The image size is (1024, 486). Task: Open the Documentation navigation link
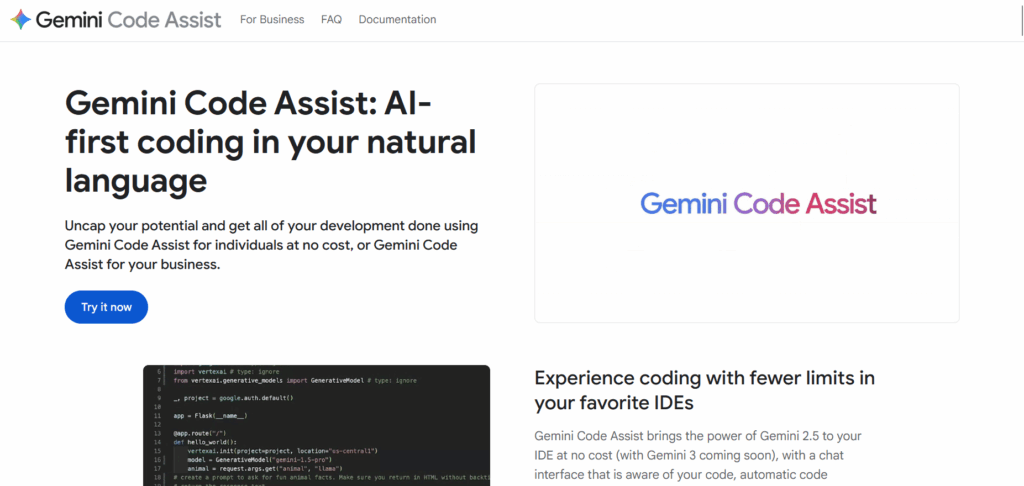point(397,20)
